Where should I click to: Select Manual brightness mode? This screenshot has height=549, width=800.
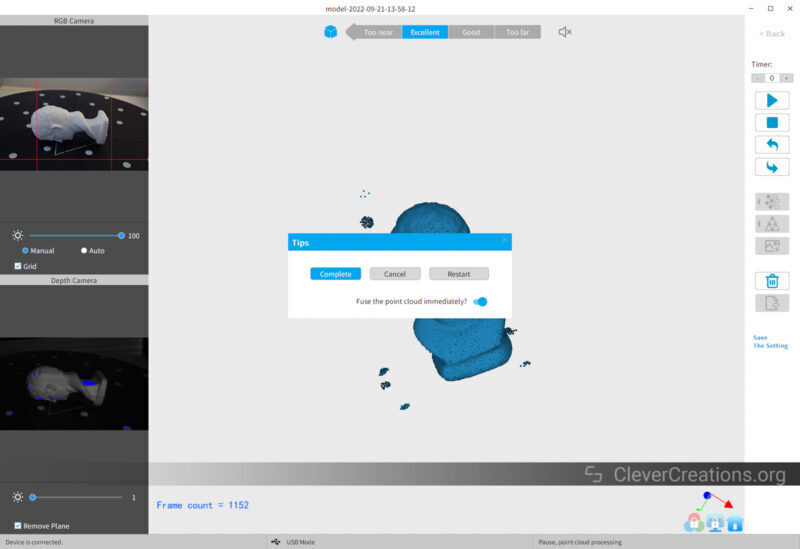(25, 251)
